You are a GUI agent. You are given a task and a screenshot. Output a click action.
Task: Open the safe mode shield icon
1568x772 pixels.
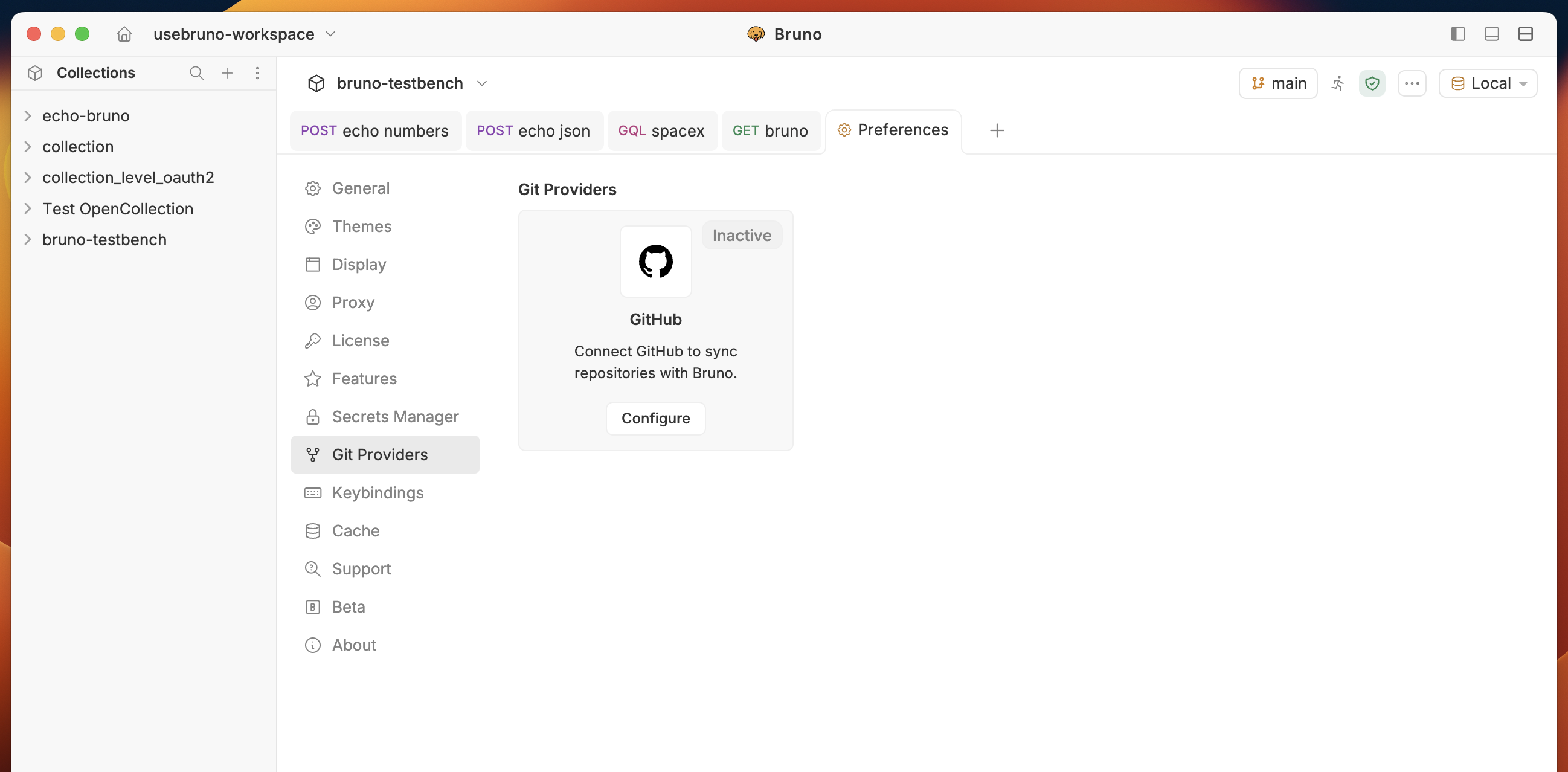coord(1373,83)
